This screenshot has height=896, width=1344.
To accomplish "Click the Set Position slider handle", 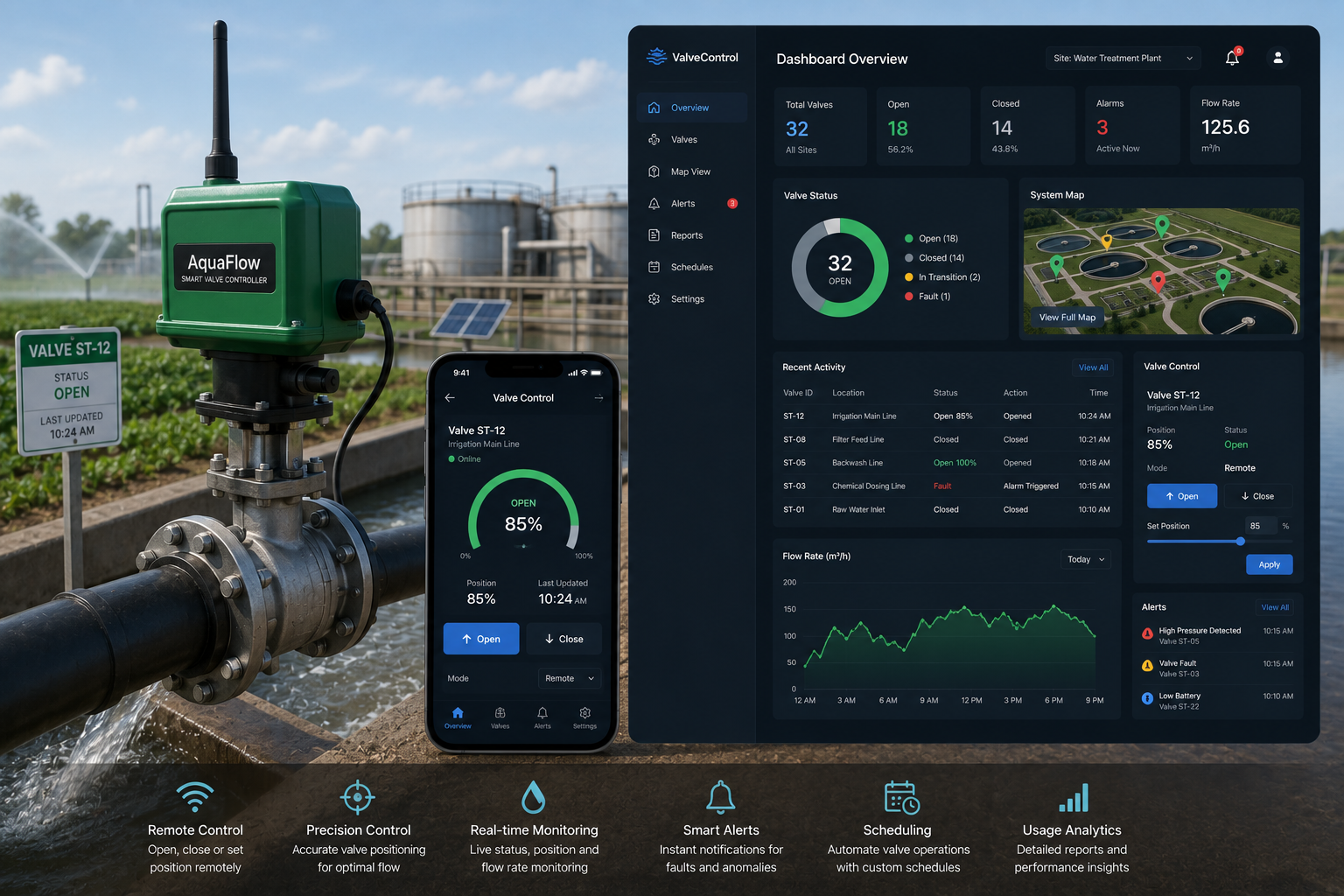I will pyautogui.click(x=1241, y=542).
